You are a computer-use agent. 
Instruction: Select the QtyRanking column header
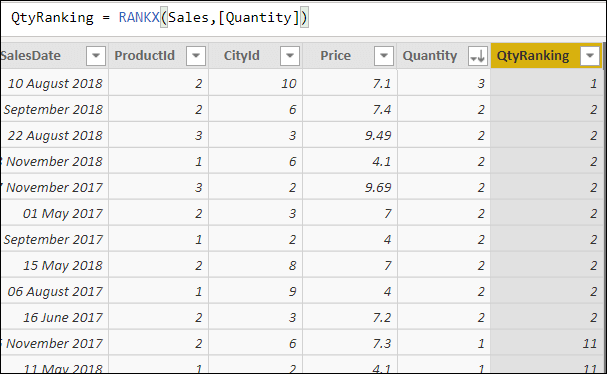546,56
